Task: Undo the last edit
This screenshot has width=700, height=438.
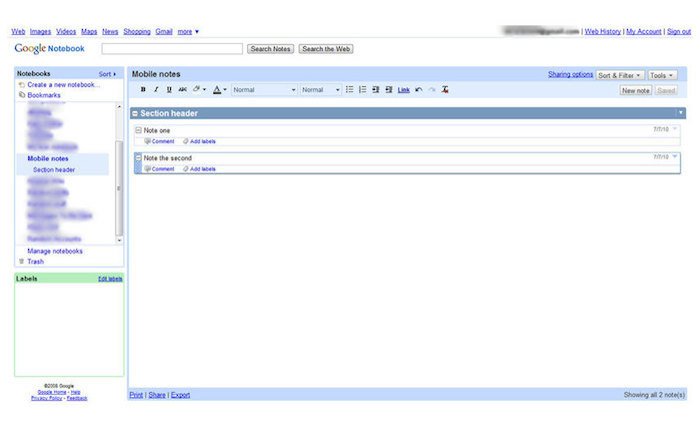Action: point(418,90)
